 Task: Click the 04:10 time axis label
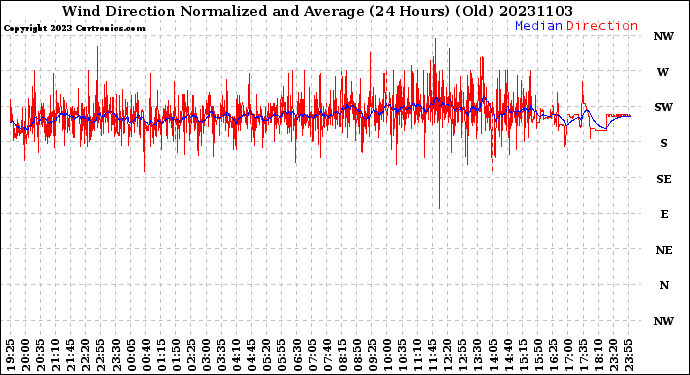237,355
